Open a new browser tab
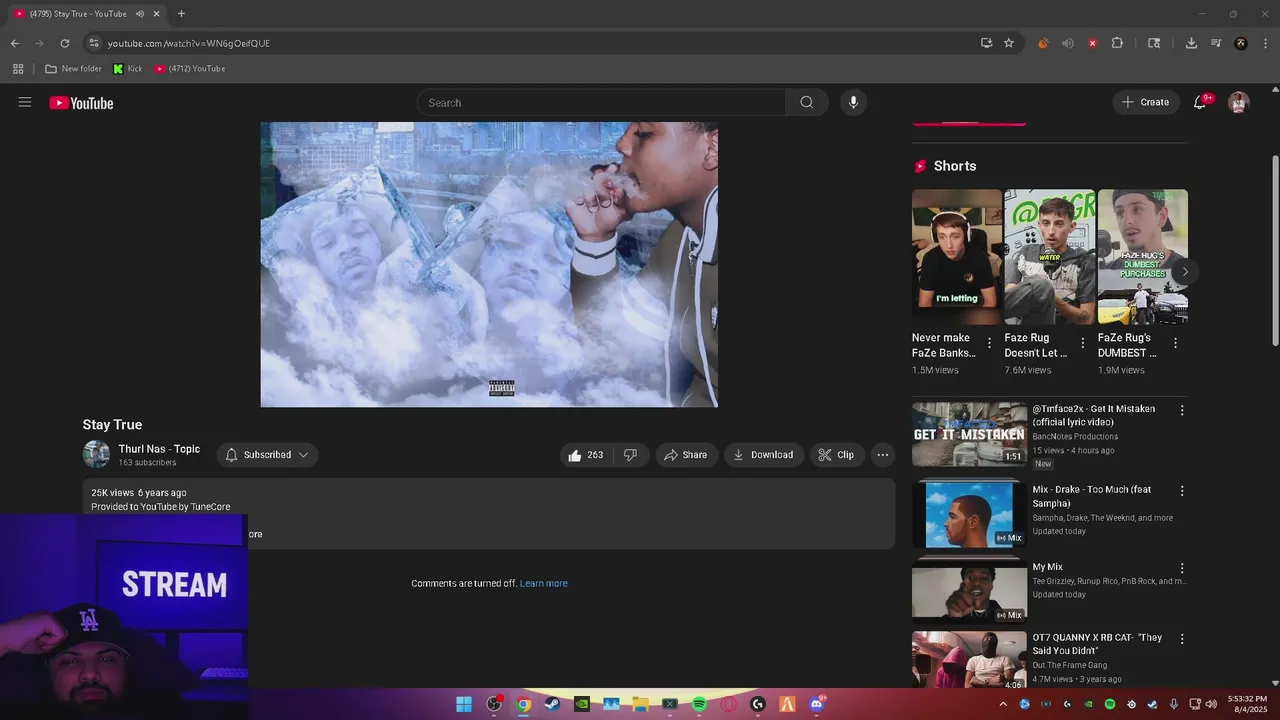 (181, 14)
